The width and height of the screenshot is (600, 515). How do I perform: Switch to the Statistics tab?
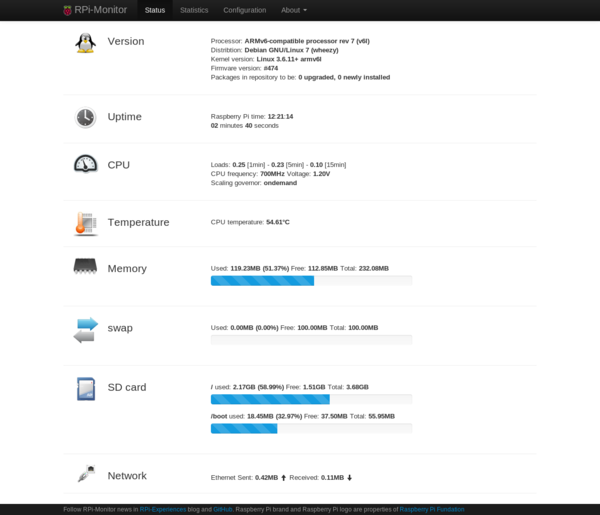[x=194, y=10]
